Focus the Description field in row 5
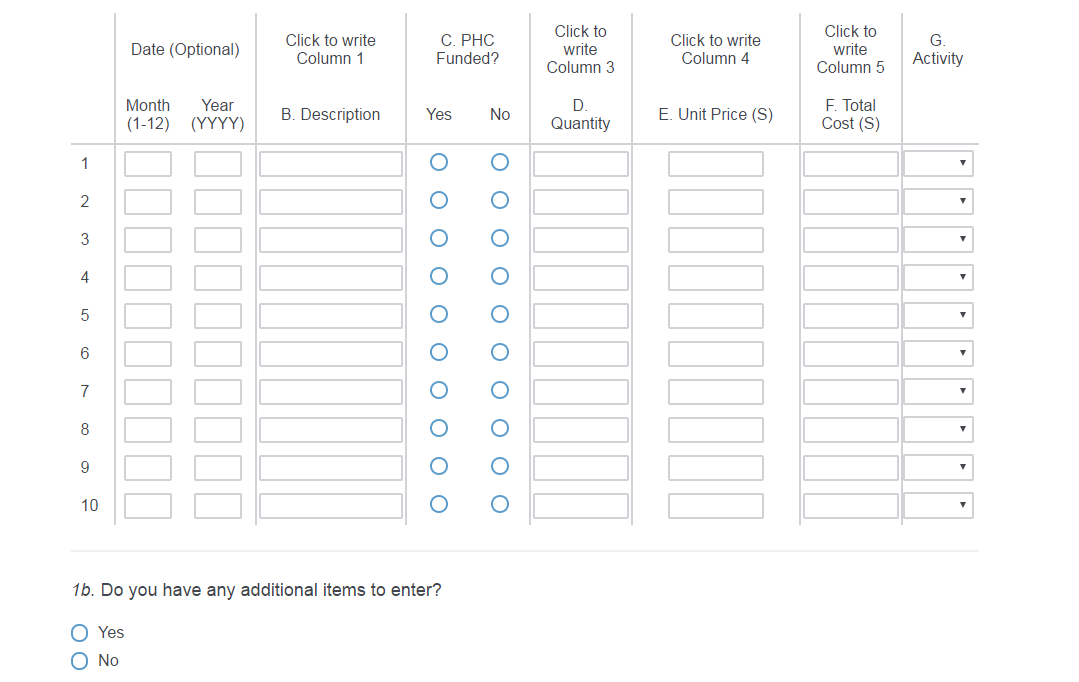The height and width of the screenshot is (682, 1079). point(331,316)
